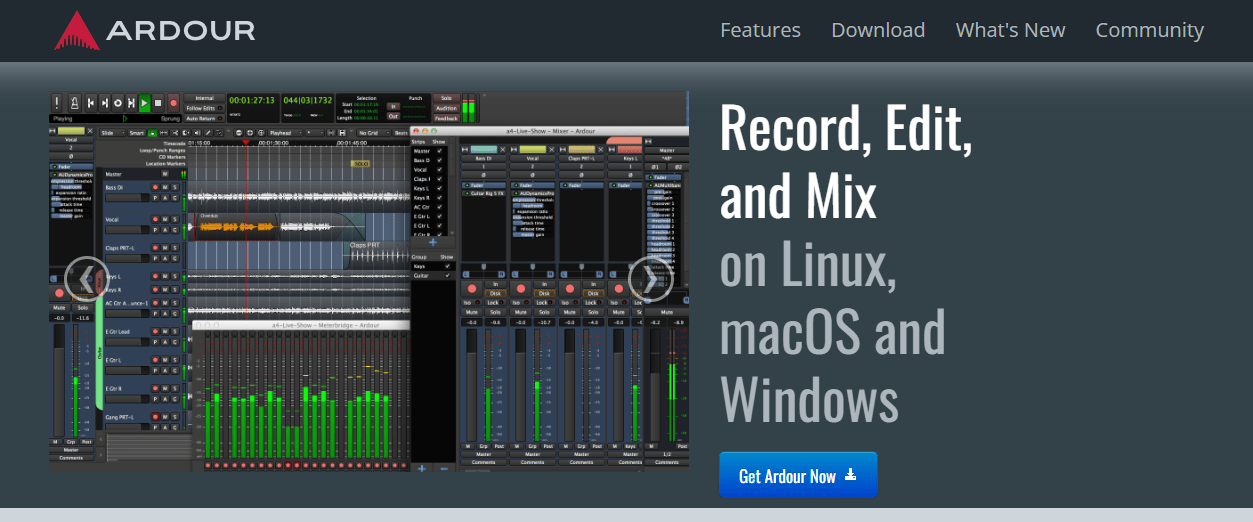Click the Get Ardour Now button
This screenshot has width=1253, height=522.
click(x=798, y=475)
